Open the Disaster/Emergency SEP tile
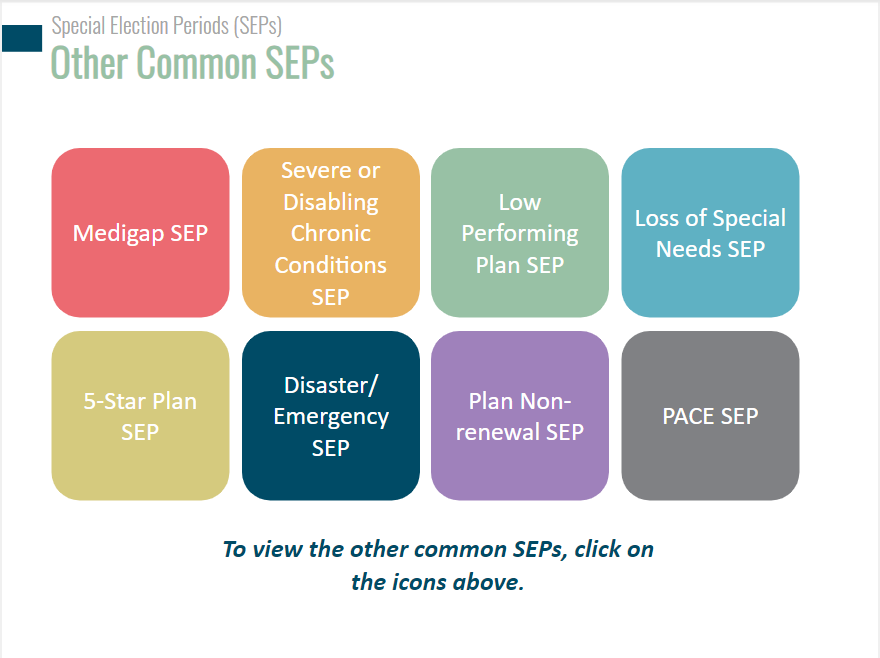 (331, 415)
